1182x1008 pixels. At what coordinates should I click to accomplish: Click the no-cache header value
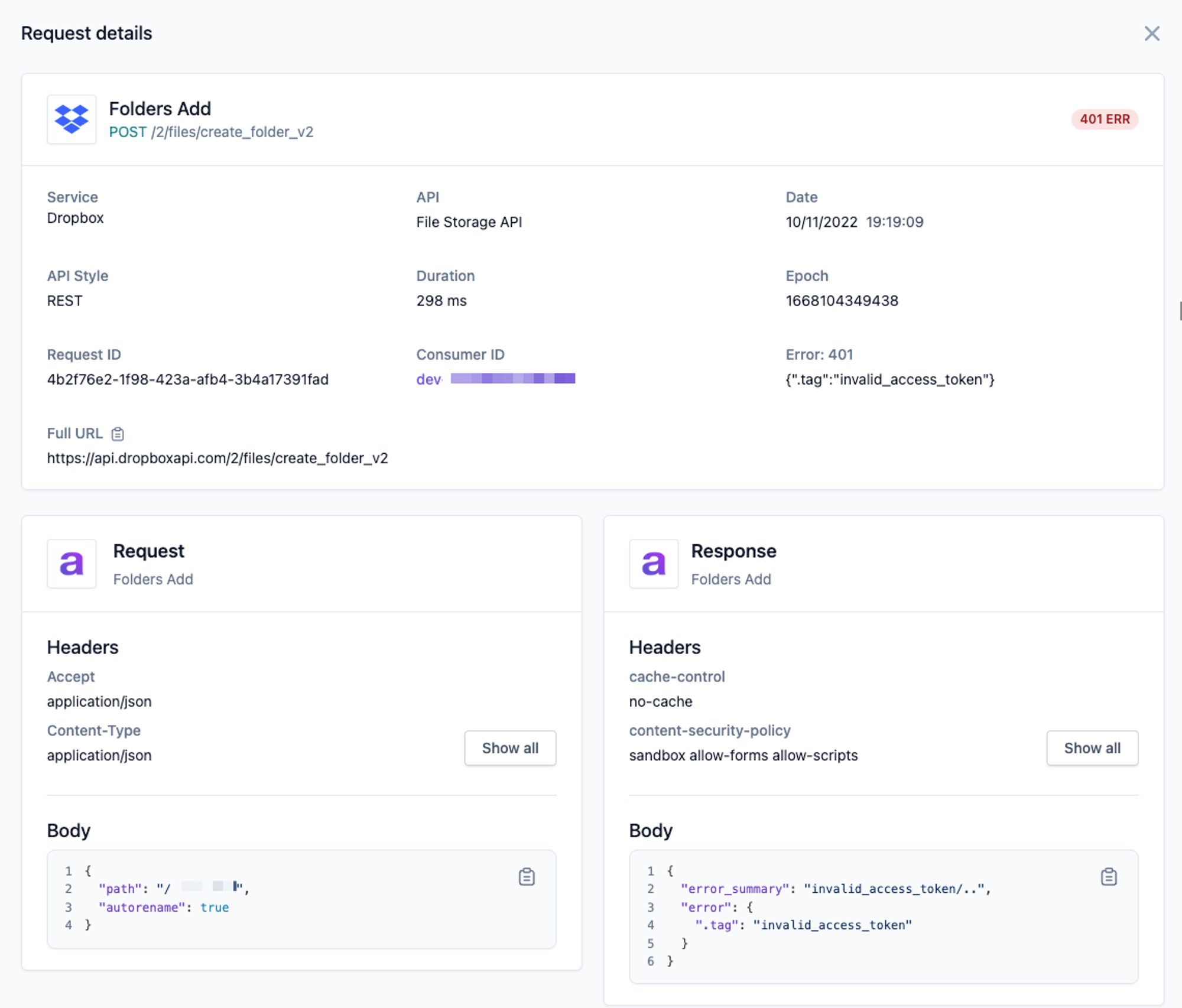pos(661,701)
